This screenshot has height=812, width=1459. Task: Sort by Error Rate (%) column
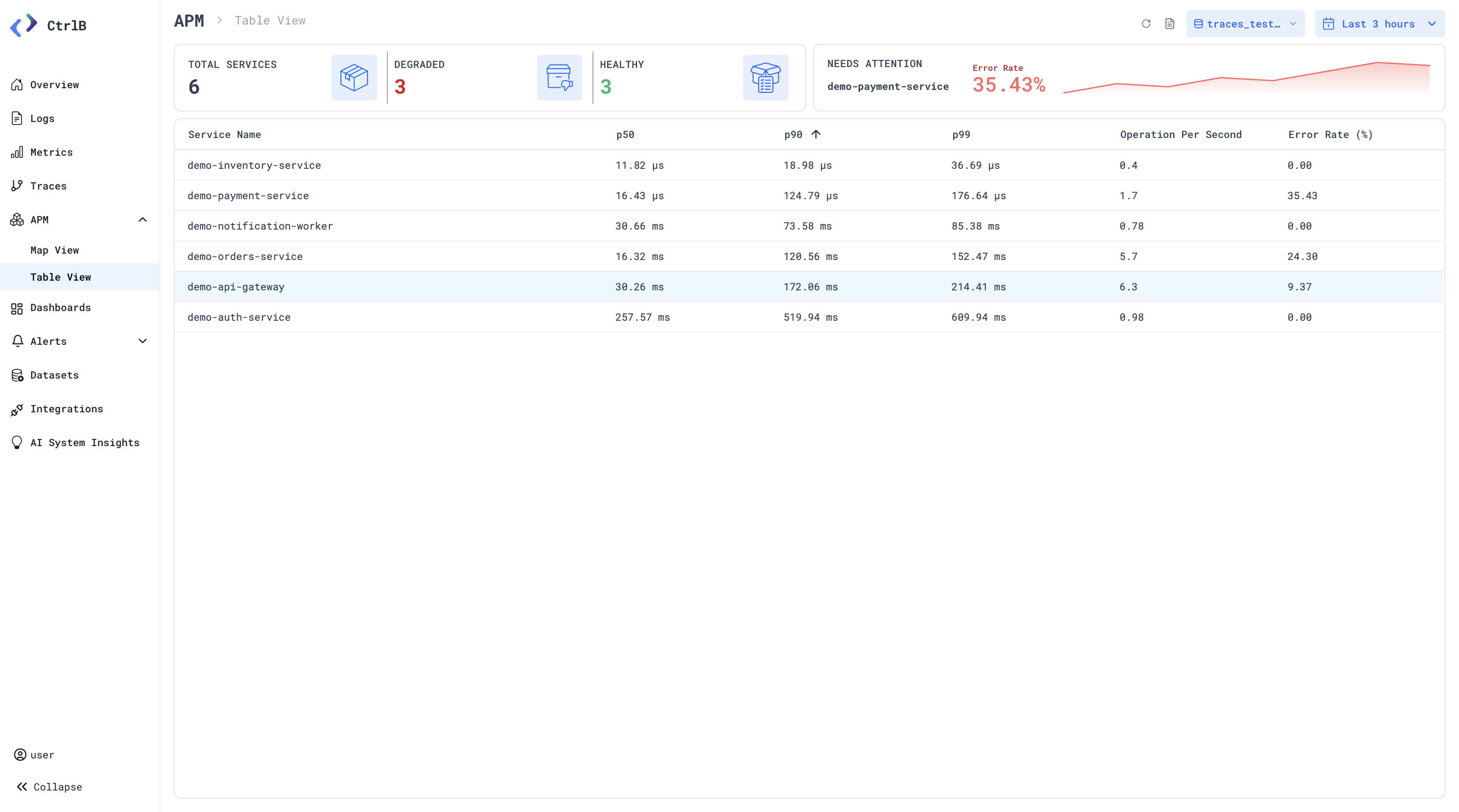click(x=1330, y=135)
